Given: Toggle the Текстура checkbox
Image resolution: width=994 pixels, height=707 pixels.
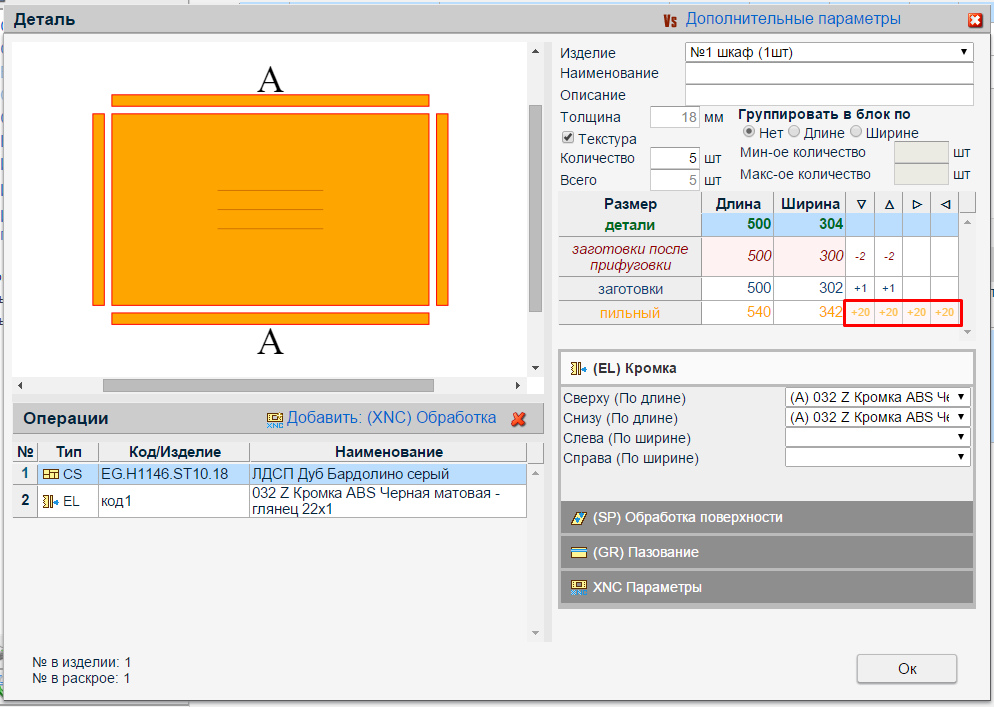Looking at the screenshot, I should coord(568,138).
